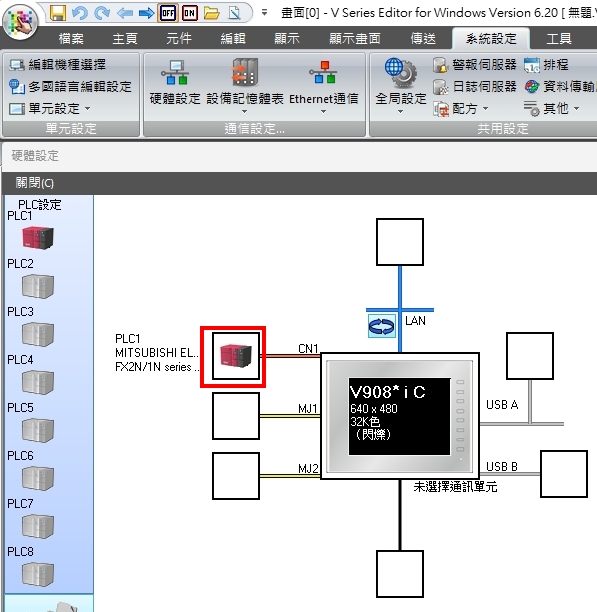Toggle the ON display button
The height and width of the screenshot is (612, 597).
(190, 13)
